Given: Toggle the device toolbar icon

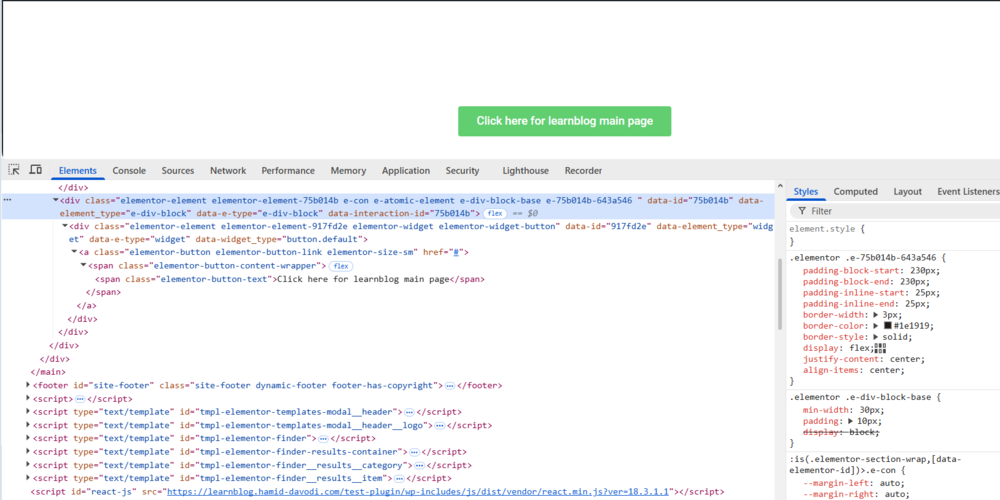Looking at the screenshot, I should 36,170.
